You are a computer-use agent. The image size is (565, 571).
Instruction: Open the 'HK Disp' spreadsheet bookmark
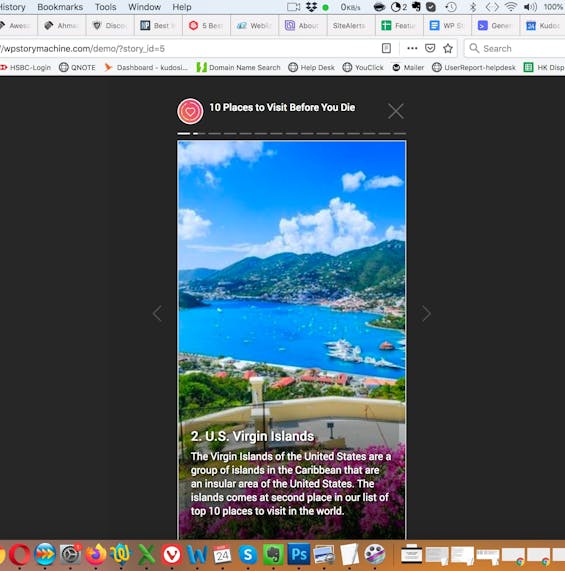click(544, 67)
